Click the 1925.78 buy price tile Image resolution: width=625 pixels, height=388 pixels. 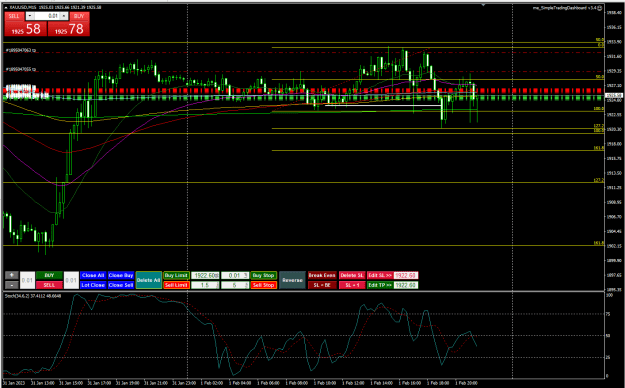coord(69,29)
